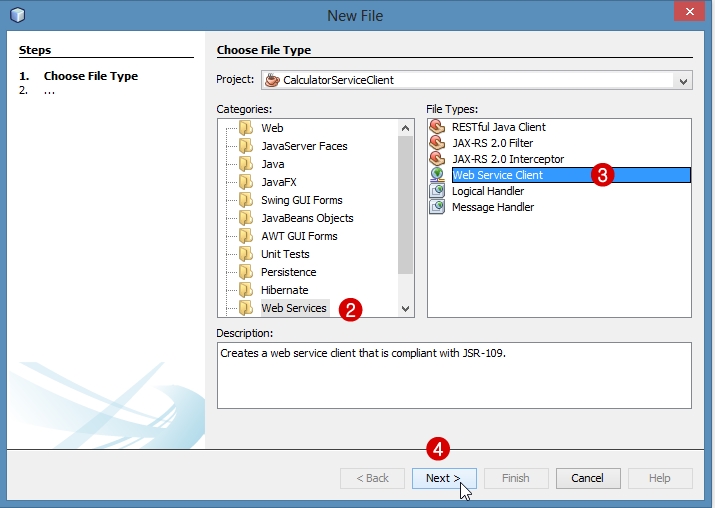This screenshot has height=508, width=715.
Task: Click the Description text area
Action: (454, 375)
